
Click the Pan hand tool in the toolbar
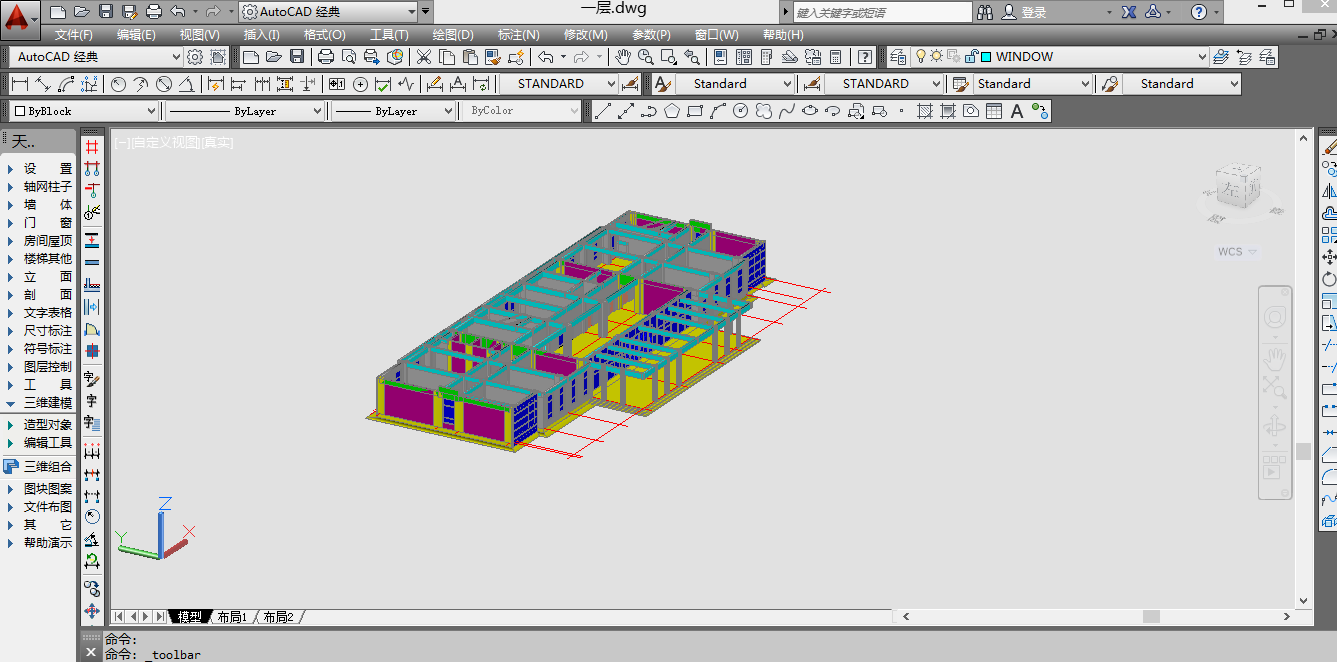pyautogui.click(x=624, y=57)
